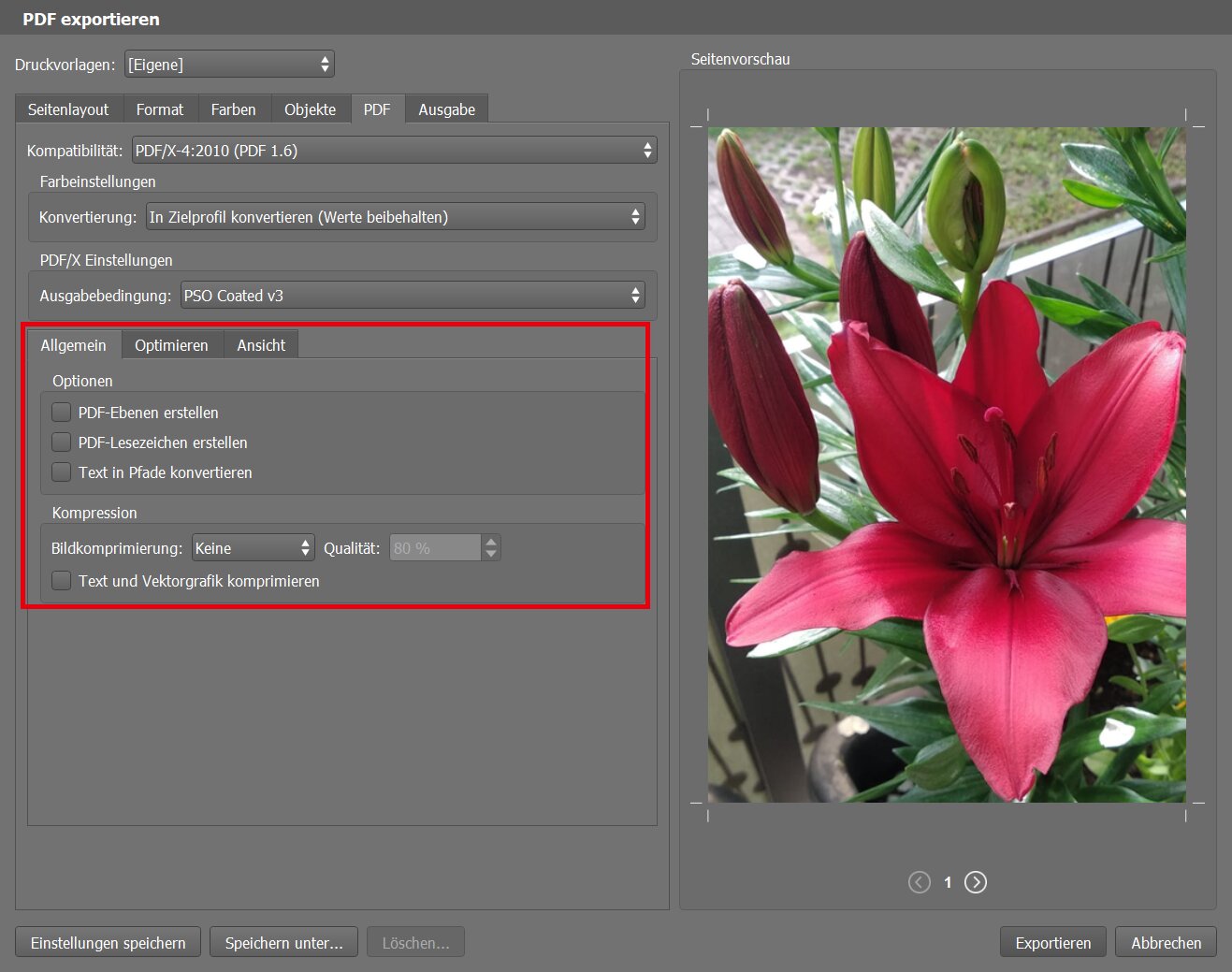Open the Ansicht sub-tab
The image size is (1232, 972).
tap(261, 345)
